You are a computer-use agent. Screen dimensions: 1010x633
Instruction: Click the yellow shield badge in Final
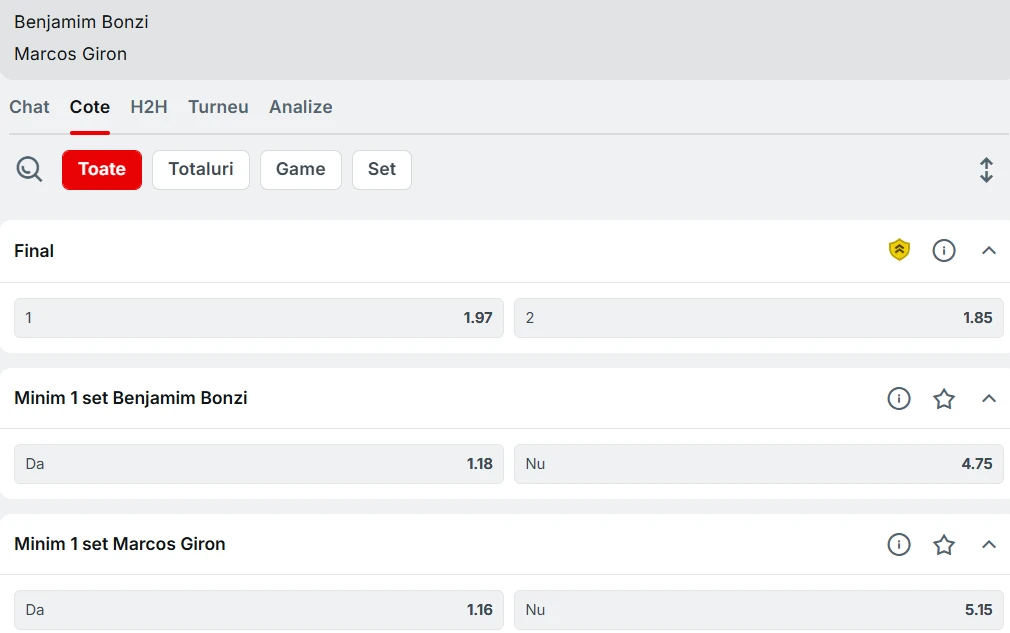coord(899,250)
